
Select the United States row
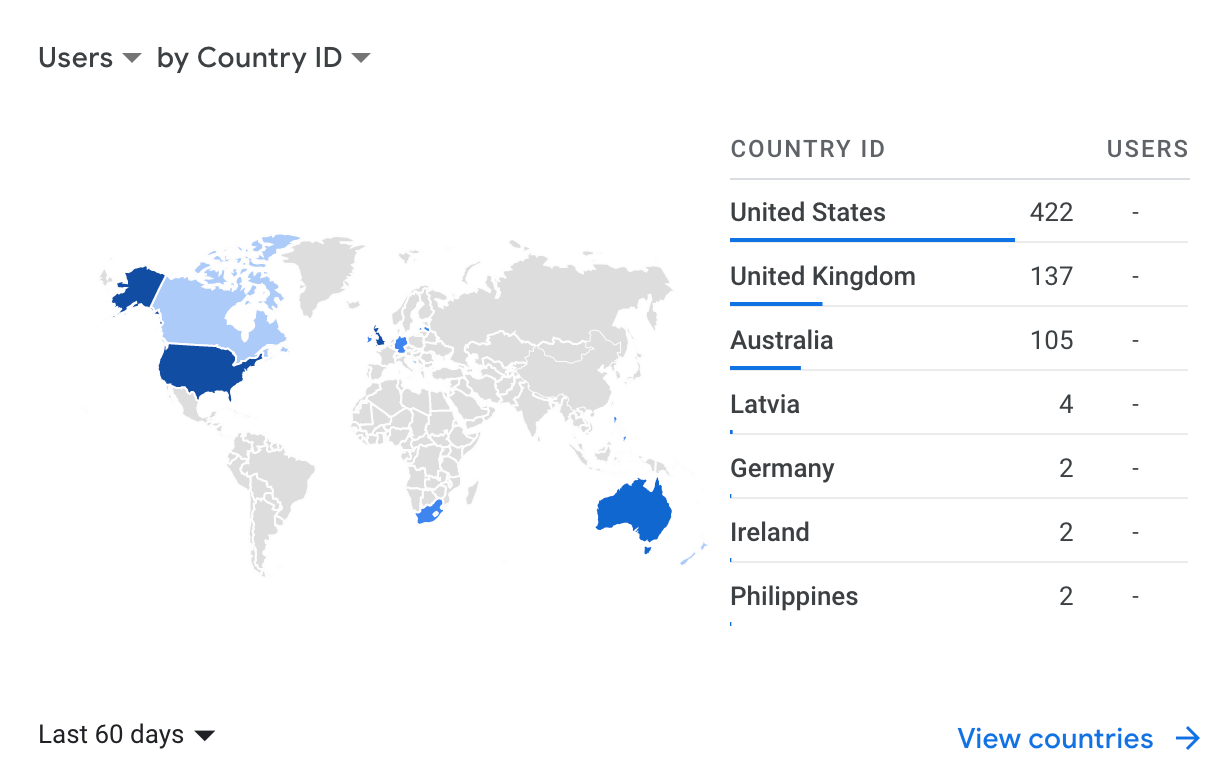[959, 212]
